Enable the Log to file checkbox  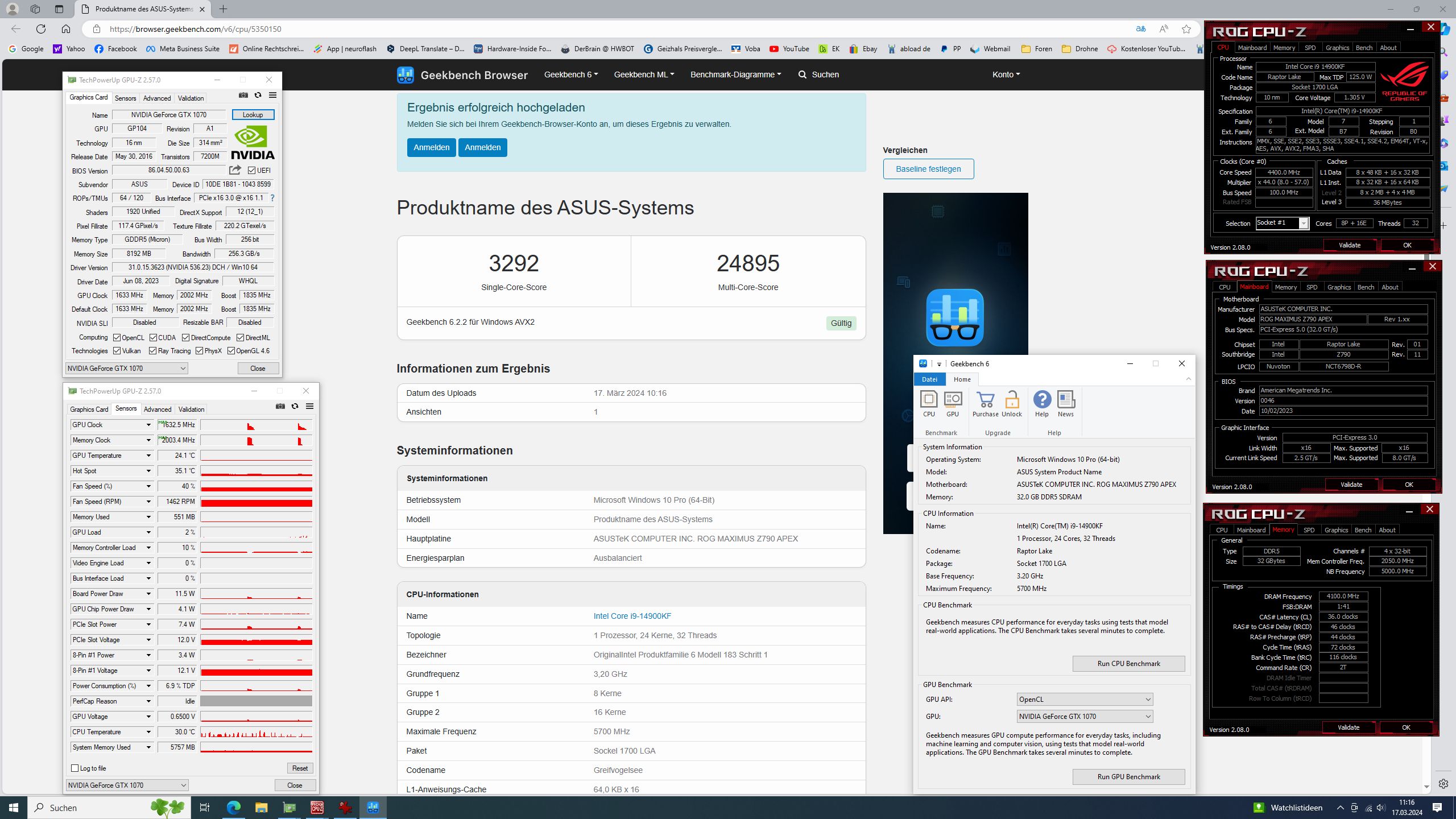(x=75, y=768)
